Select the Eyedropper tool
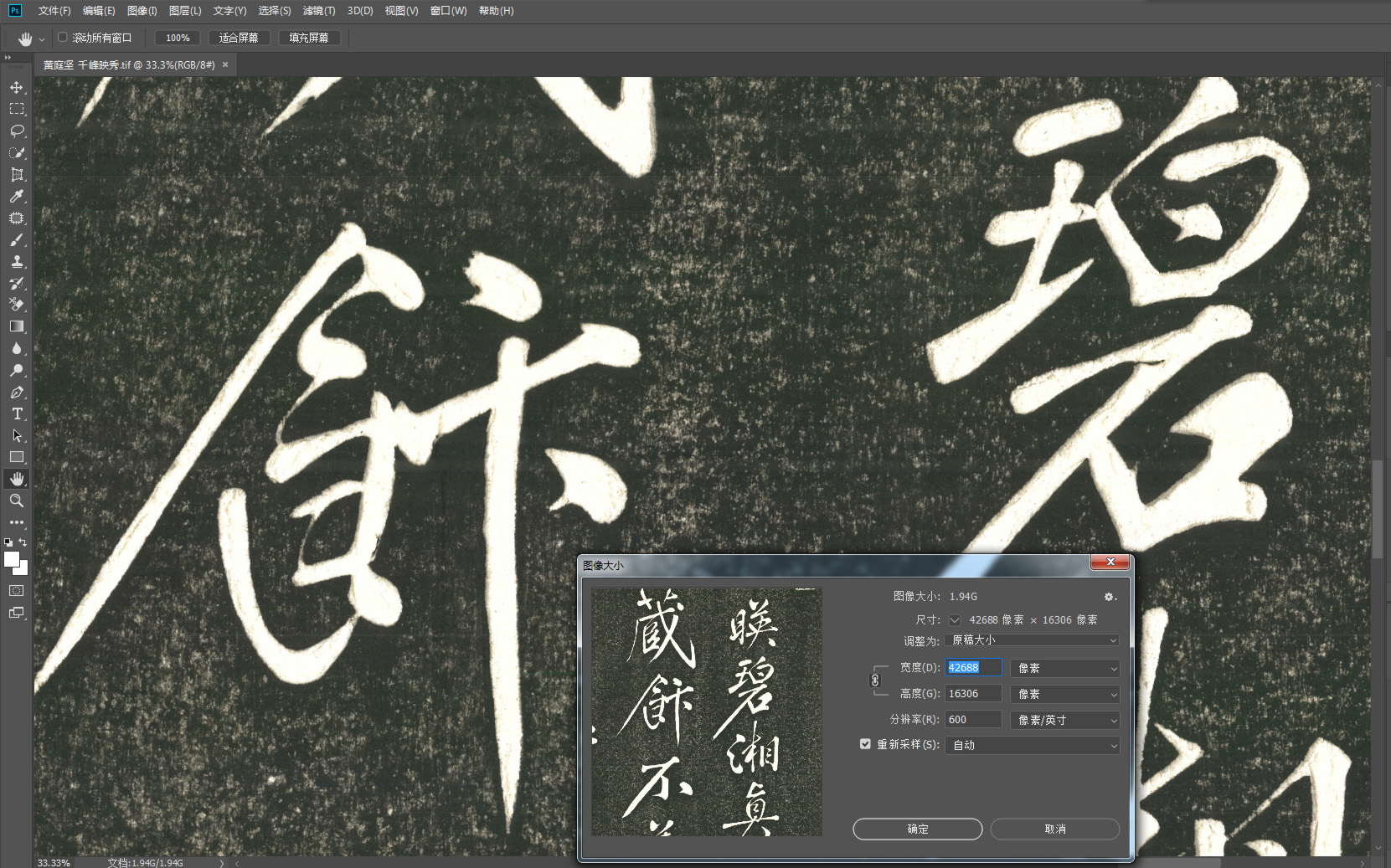Screen dimensions: 1391x868 point(17,196)
